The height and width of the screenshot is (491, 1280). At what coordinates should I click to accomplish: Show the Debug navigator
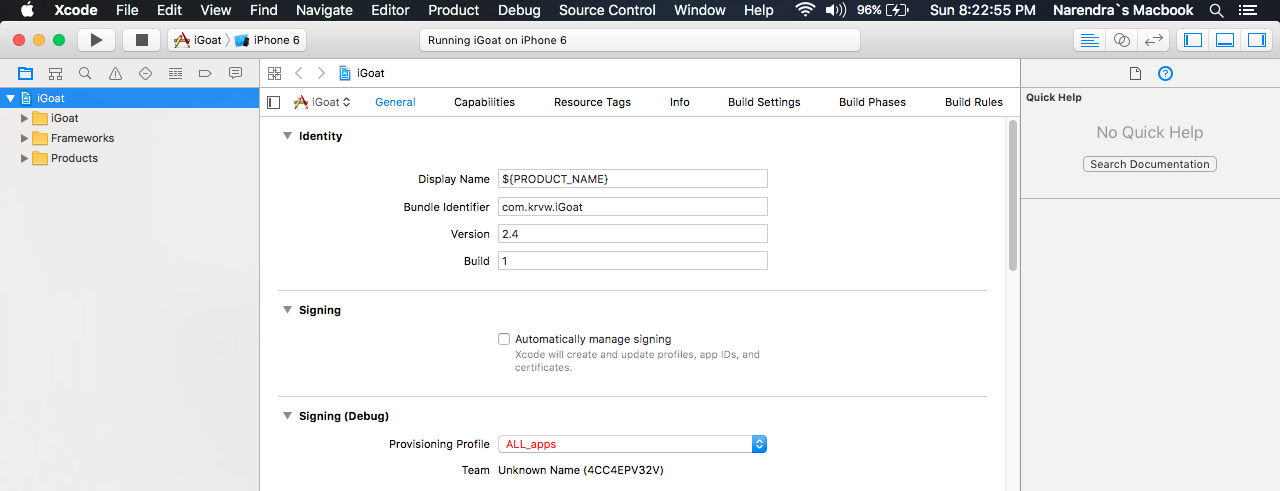coord(175,73)
